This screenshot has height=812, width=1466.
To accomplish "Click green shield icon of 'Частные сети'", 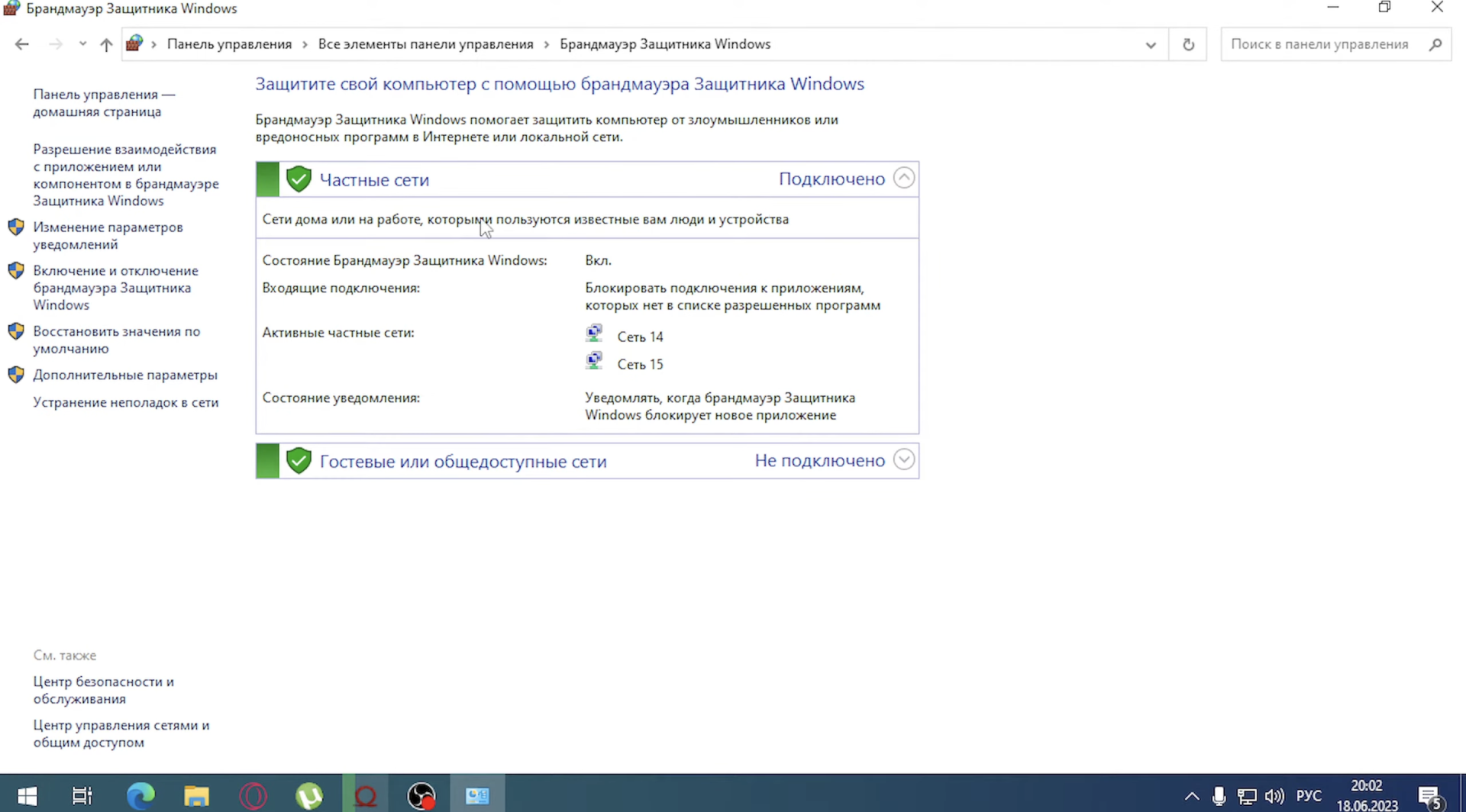I will tap(299, 179).
